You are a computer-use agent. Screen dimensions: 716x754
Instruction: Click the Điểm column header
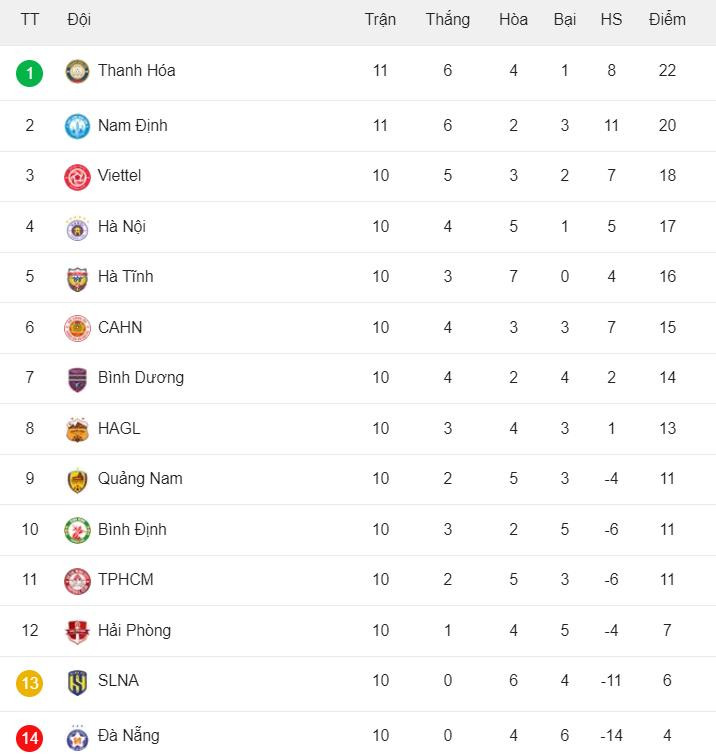tap(667, 19)
